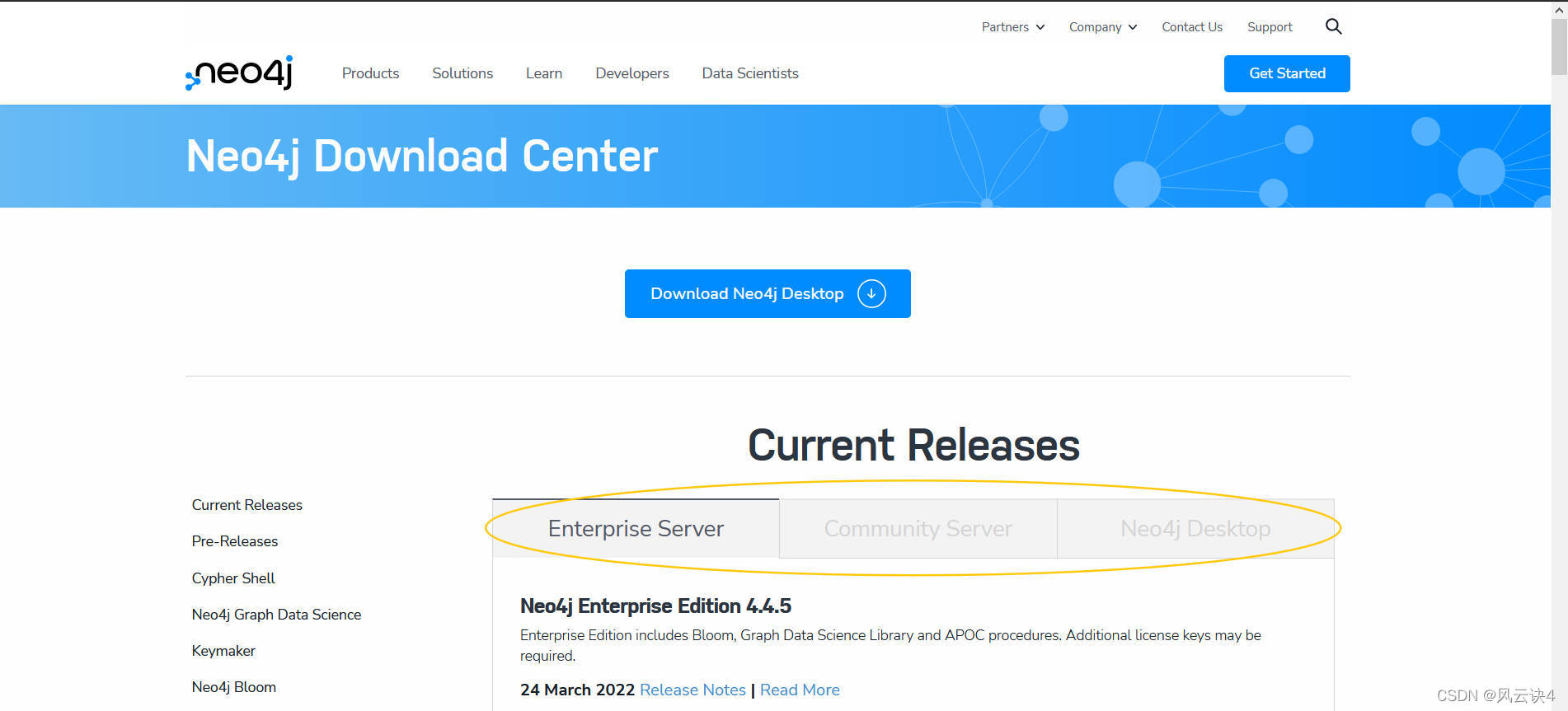The height and width of the screenshot is (711, 1568).
Task: Open the search magnifier icon
Action: [1333, 26]
